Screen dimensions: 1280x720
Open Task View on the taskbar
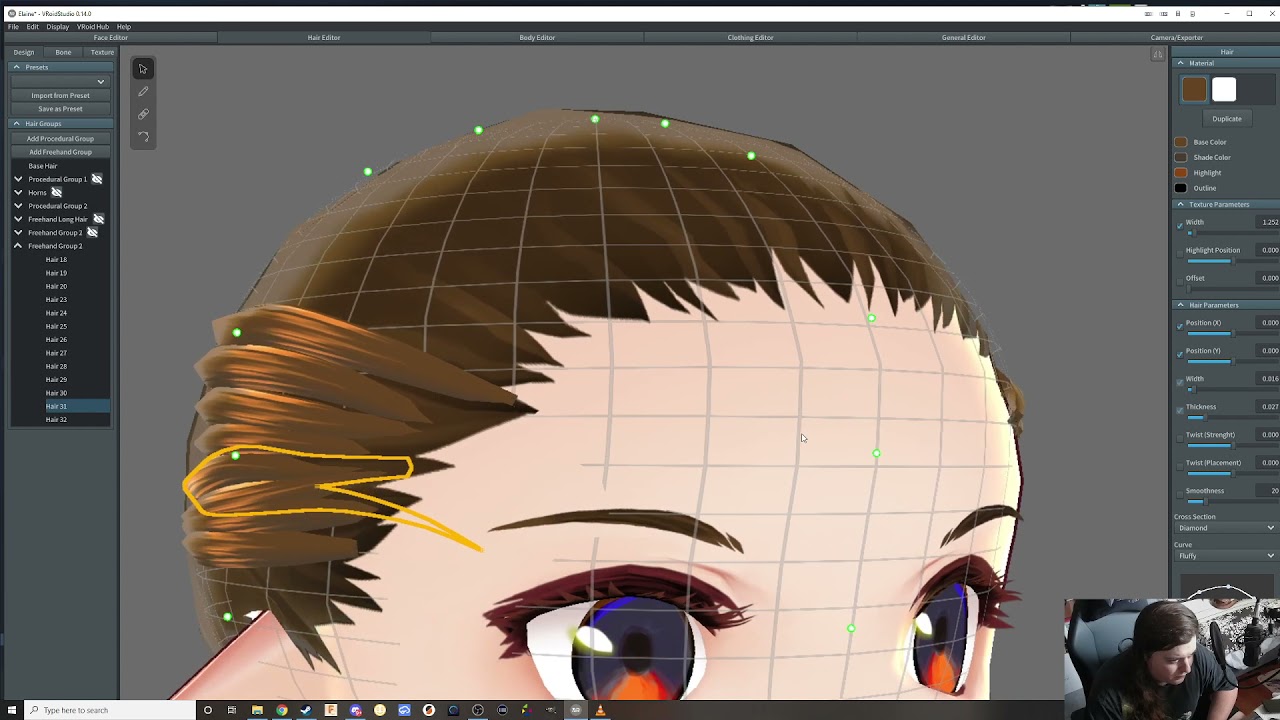[232, 710]
